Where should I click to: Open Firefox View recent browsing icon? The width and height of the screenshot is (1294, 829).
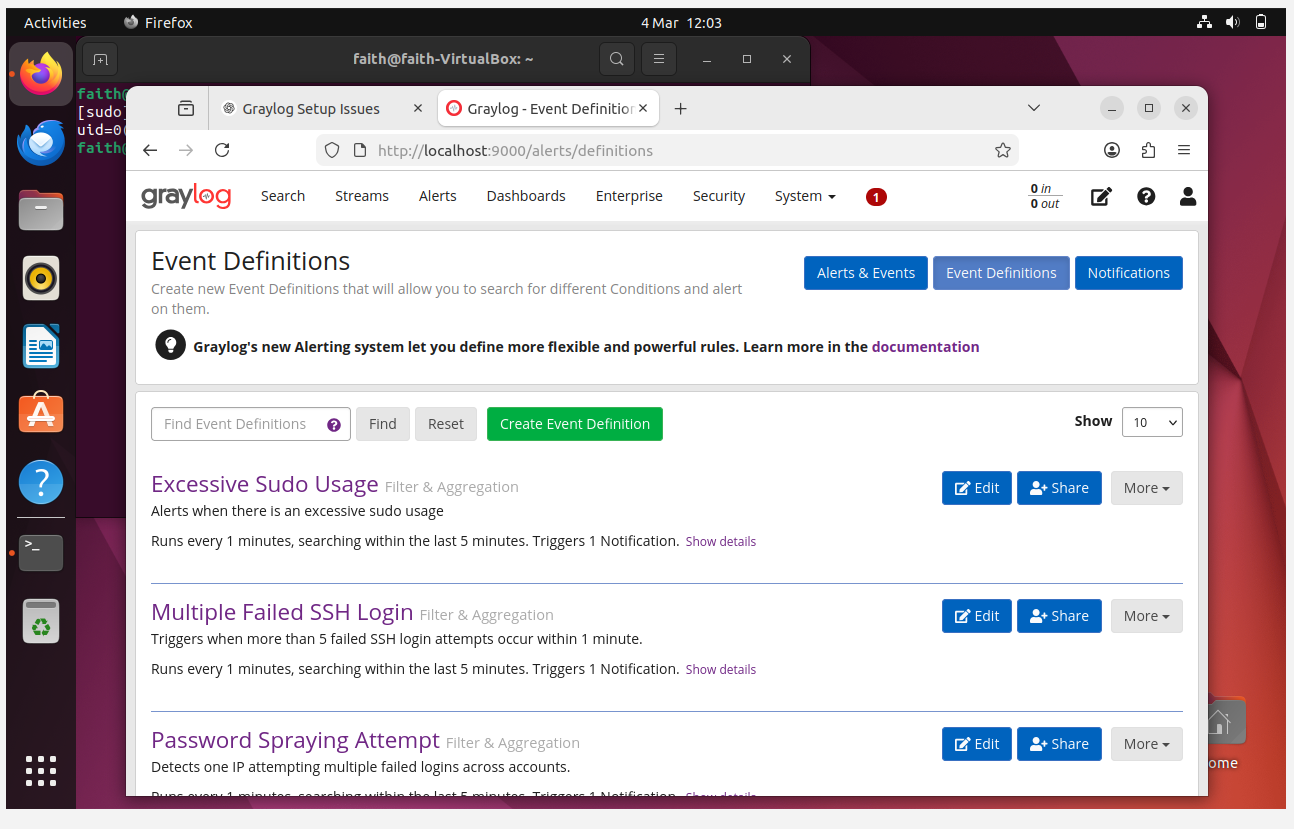[186, 108]
